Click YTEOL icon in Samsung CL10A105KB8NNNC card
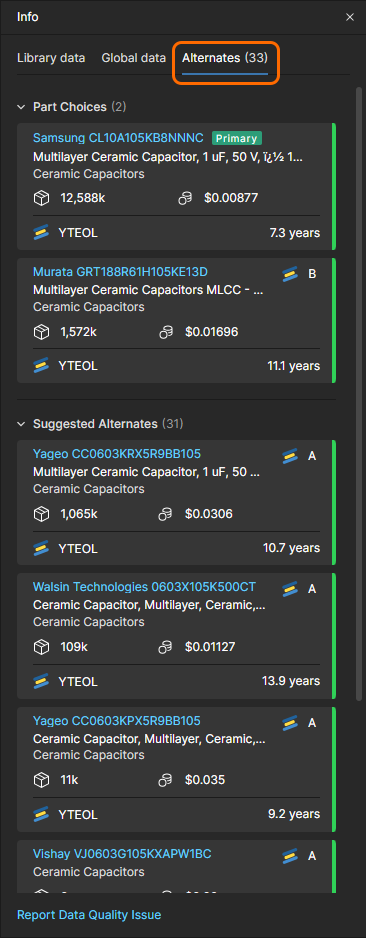 click(x=41, y=233)
